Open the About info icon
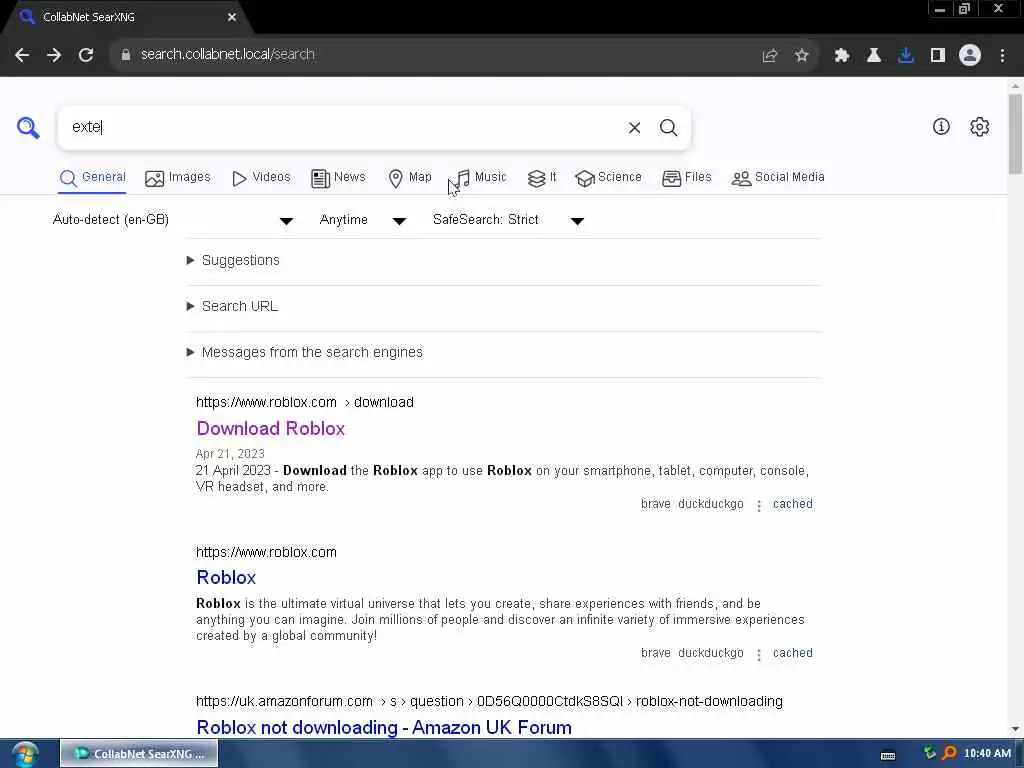Screen dimensions: 1024x768 (940, 127)
